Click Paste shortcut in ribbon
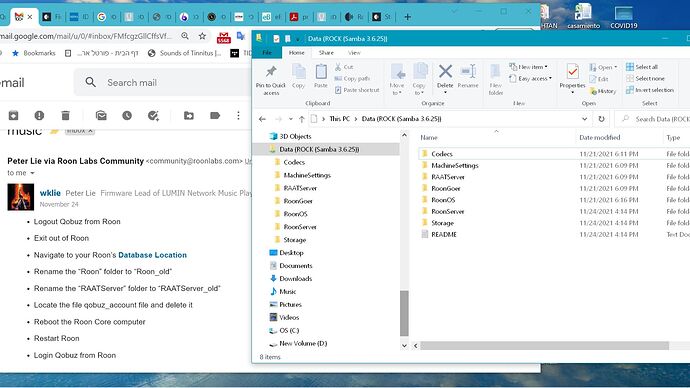This screenshot has height=388, width=690. pos(357,90)
